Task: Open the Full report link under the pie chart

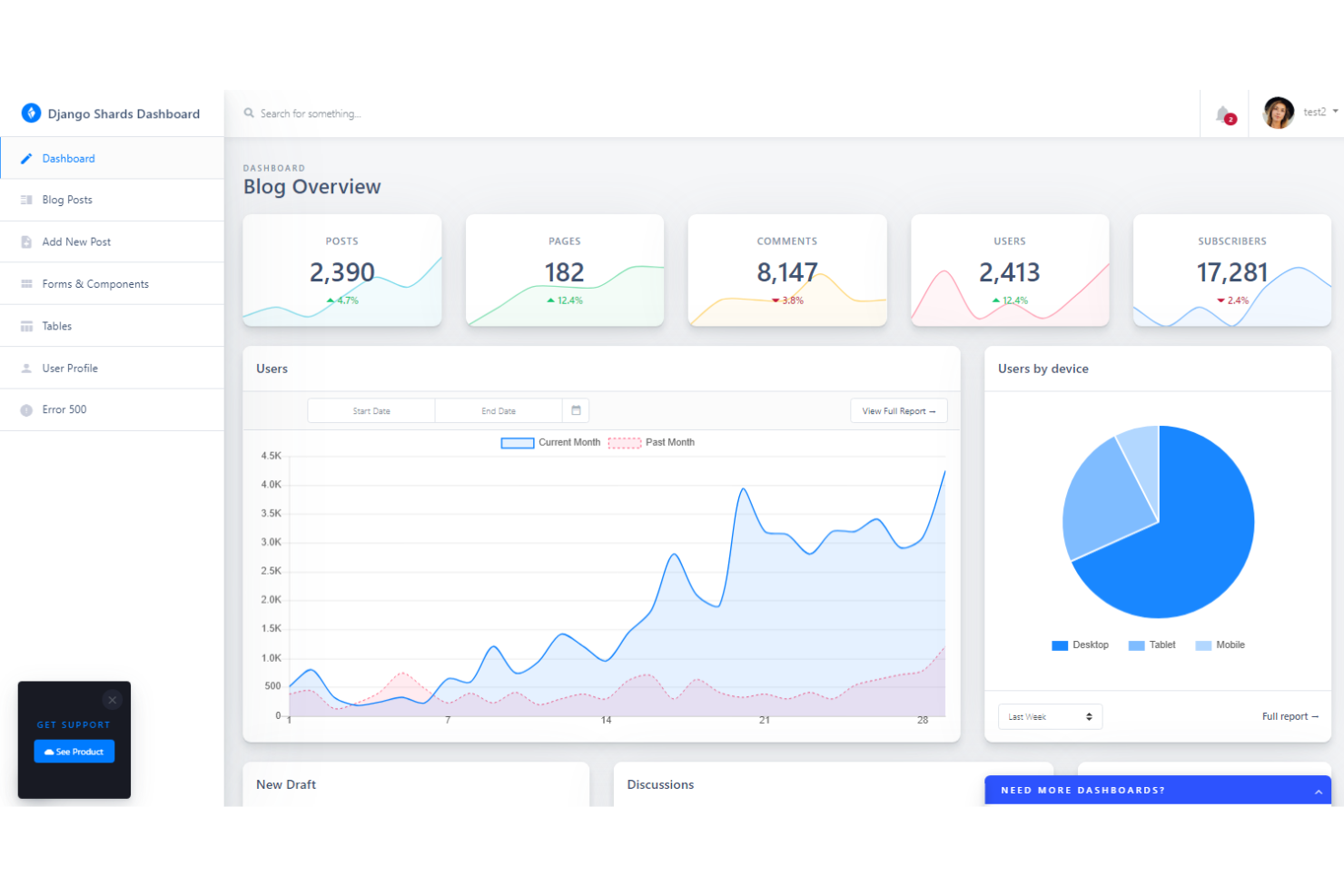Action: [1290, 716]
